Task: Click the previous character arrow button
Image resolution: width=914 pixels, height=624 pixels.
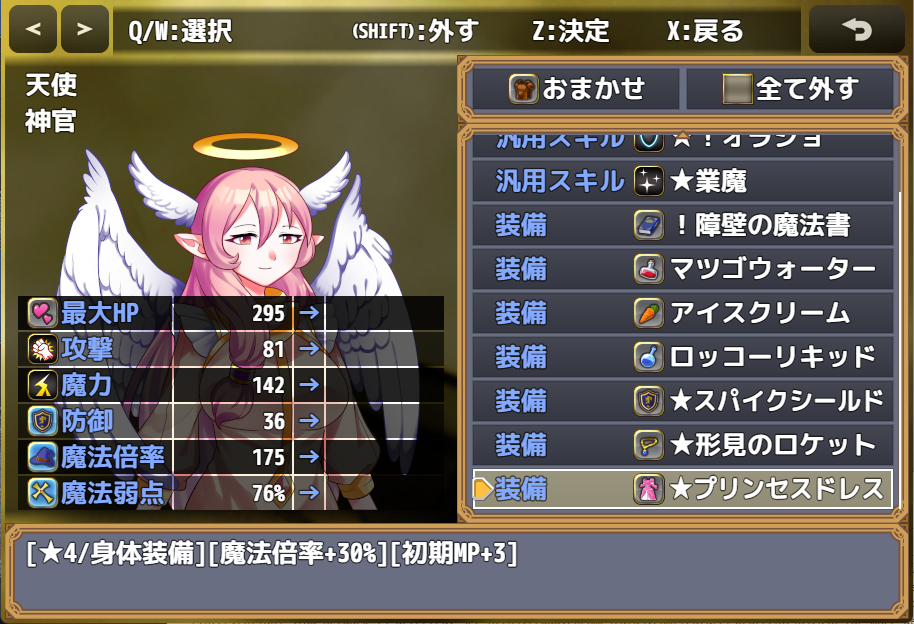Action: click(33, 29)
